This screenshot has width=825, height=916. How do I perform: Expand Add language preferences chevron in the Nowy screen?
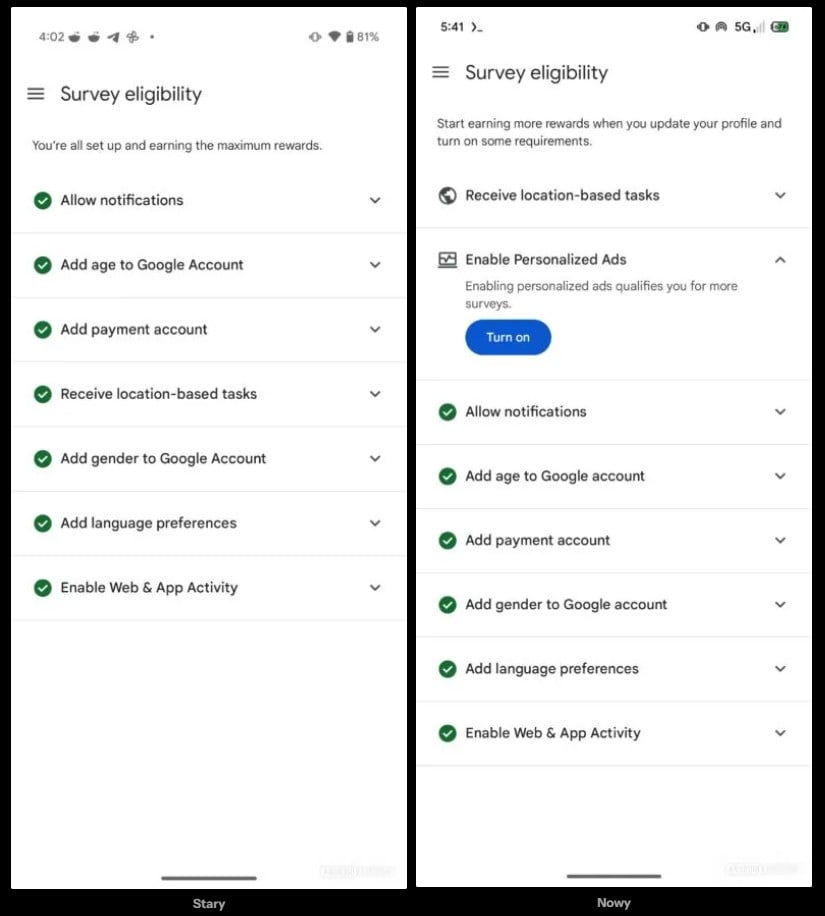pyautogui.click(x=780, y=669)
